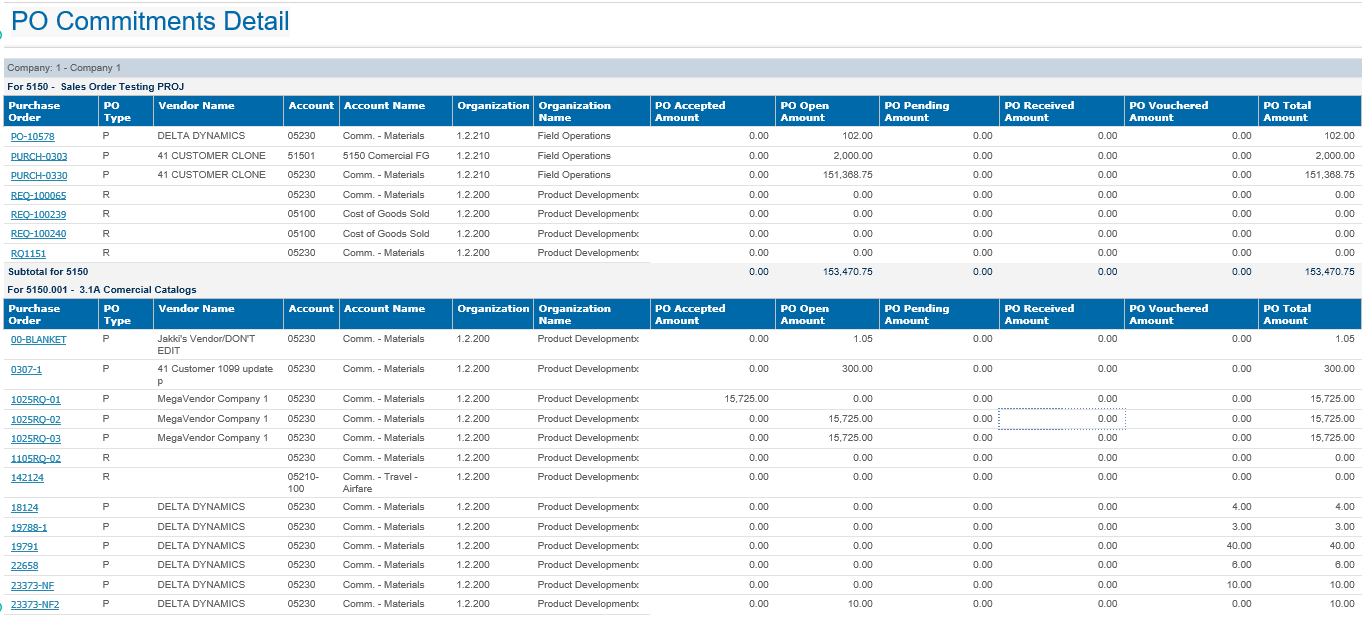1364x621 pixels.
Task: Click Vendor Name header in 5150 section
Action: click(196, 106)
